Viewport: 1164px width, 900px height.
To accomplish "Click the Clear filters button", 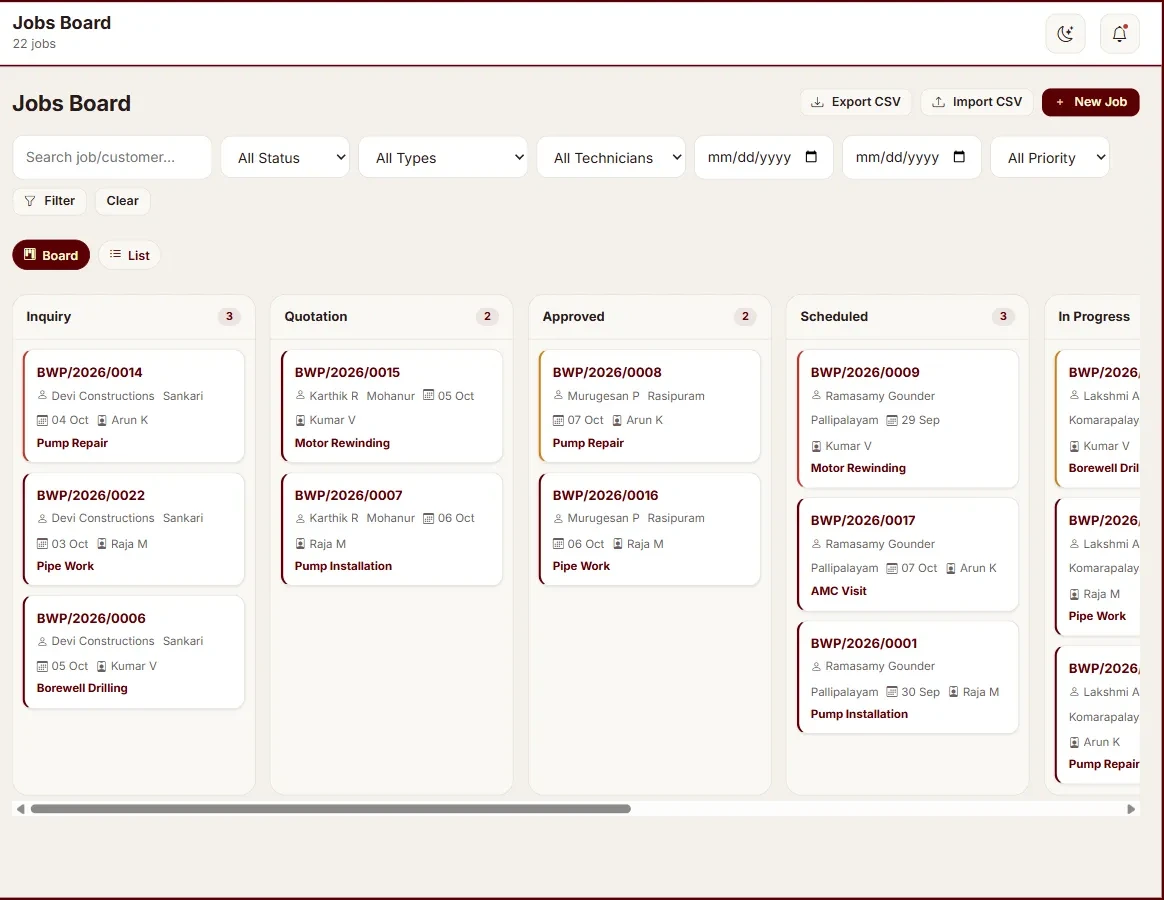I will pyautogui.click(x=122, y=200).
